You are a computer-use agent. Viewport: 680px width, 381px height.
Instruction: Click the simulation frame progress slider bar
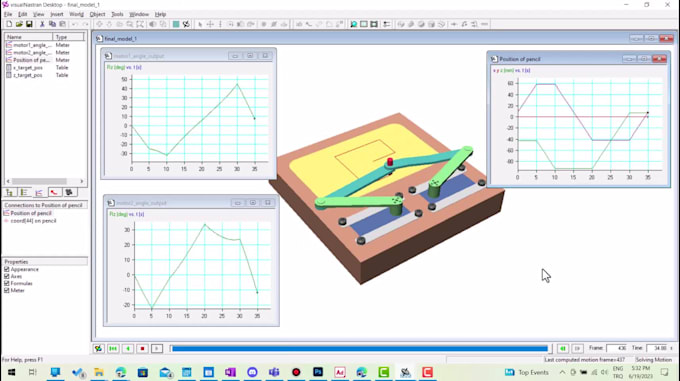pyautogui.click(x=361, y=348)
